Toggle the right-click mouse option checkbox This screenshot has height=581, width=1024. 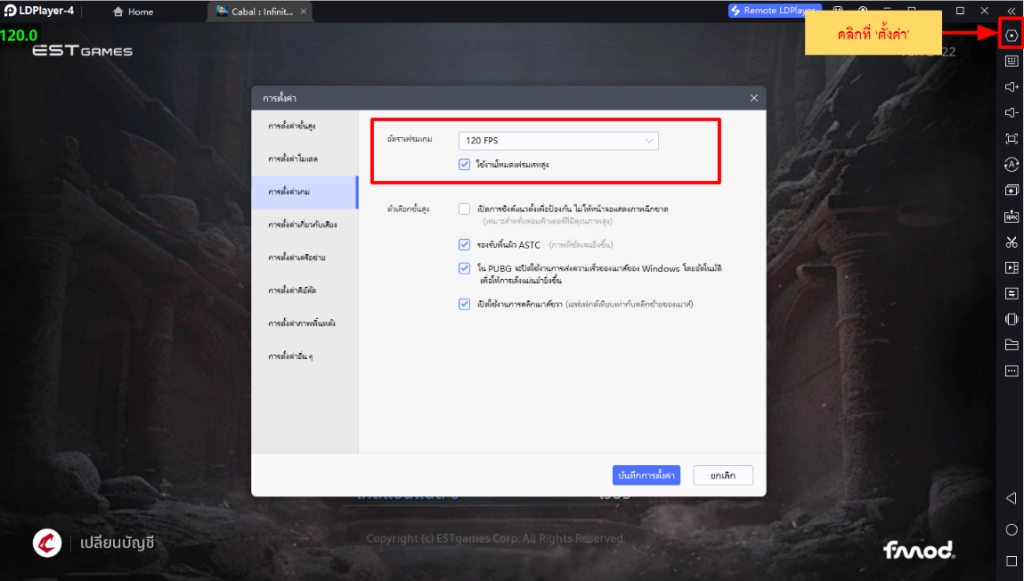tap(464, 304)
